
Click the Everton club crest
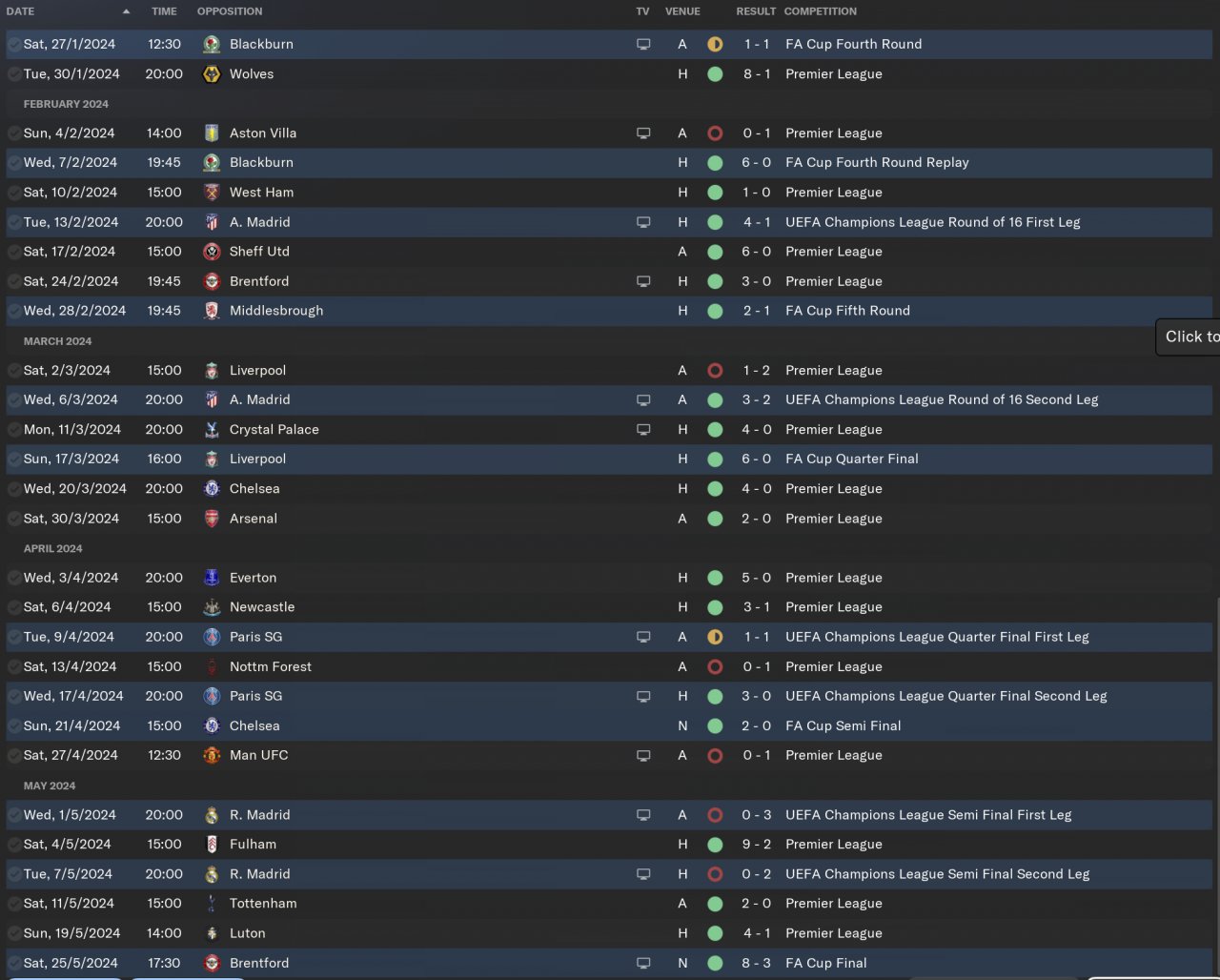pos(212,578)
